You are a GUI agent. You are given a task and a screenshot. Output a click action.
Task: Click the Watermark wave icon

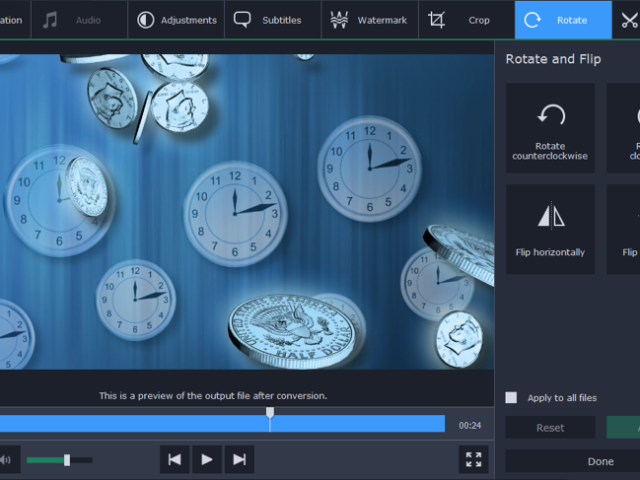coord(339,20)
